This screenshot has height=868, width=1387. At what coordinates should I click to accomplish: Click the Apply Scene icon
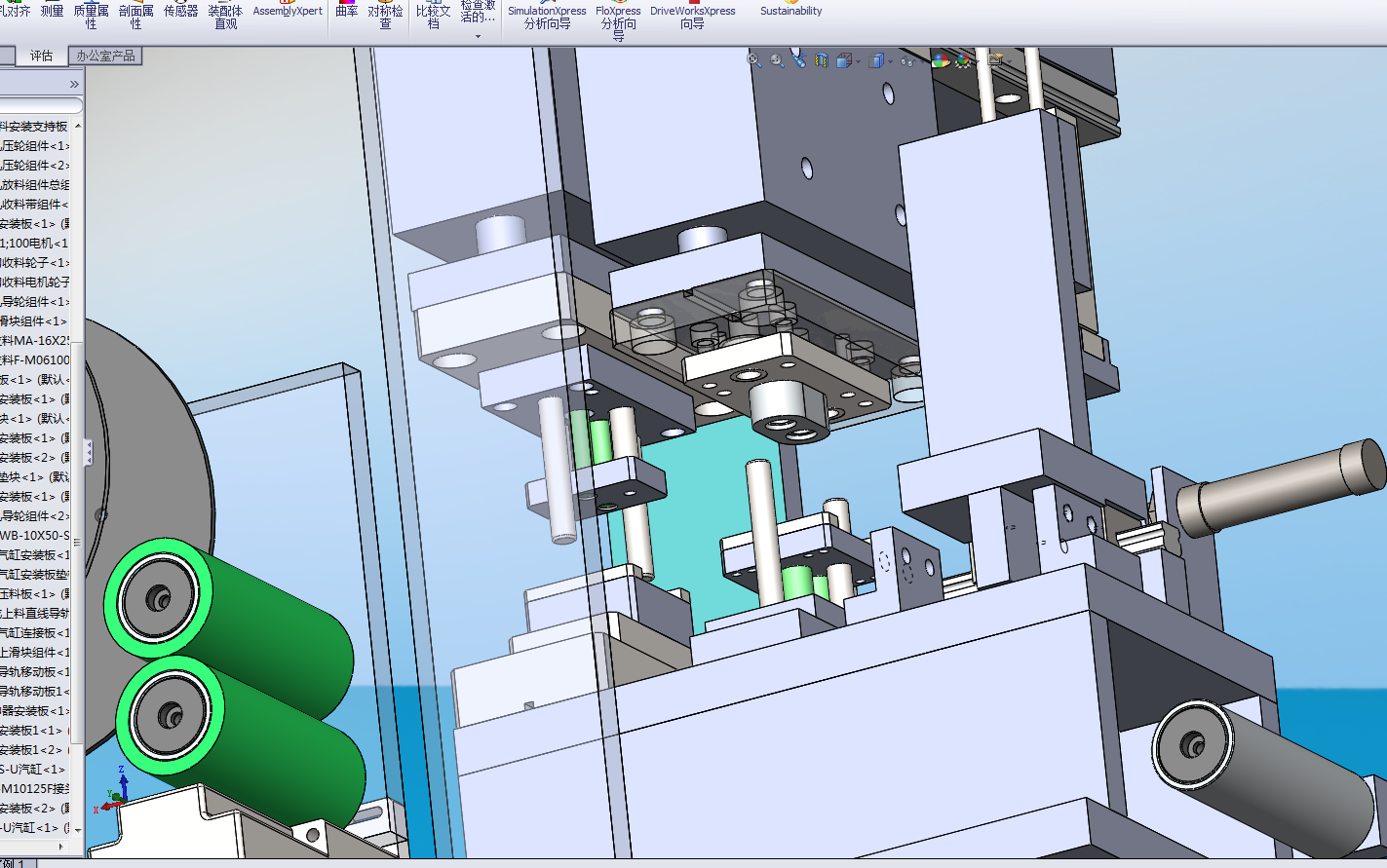pos(963,60)
